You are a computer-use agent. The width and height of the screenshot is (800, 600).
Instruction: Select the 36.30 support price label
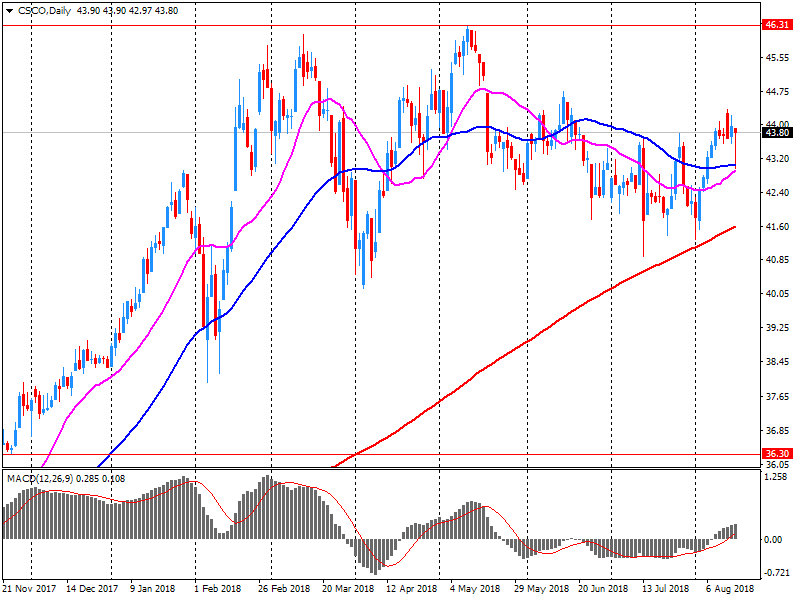777,454
